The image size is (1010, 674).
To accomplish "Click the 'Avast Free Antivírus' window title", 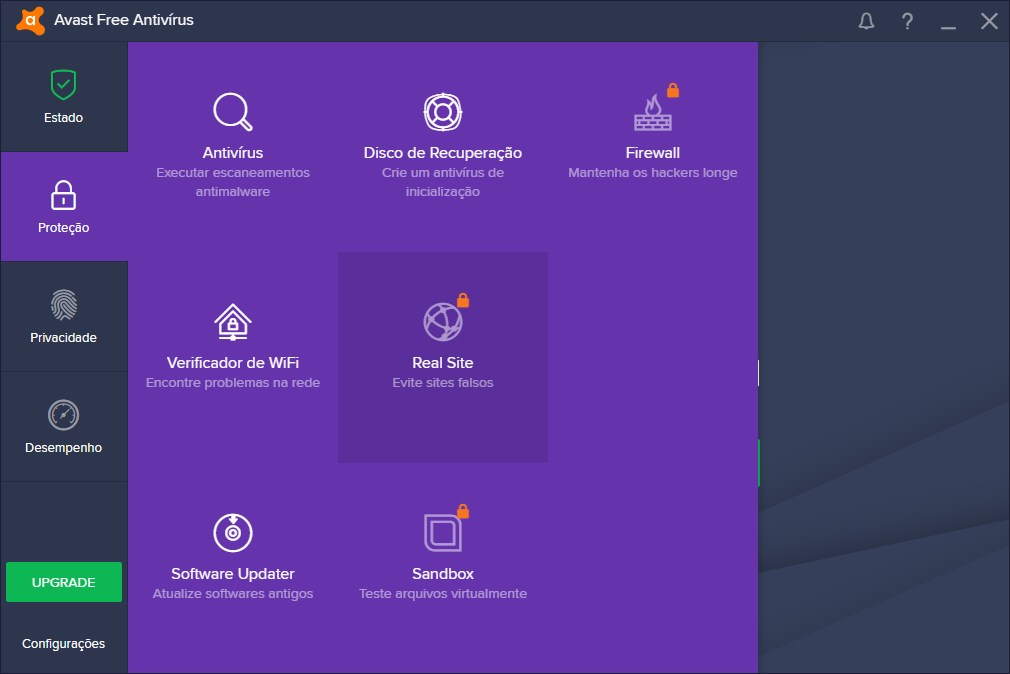I will [124, 20].
